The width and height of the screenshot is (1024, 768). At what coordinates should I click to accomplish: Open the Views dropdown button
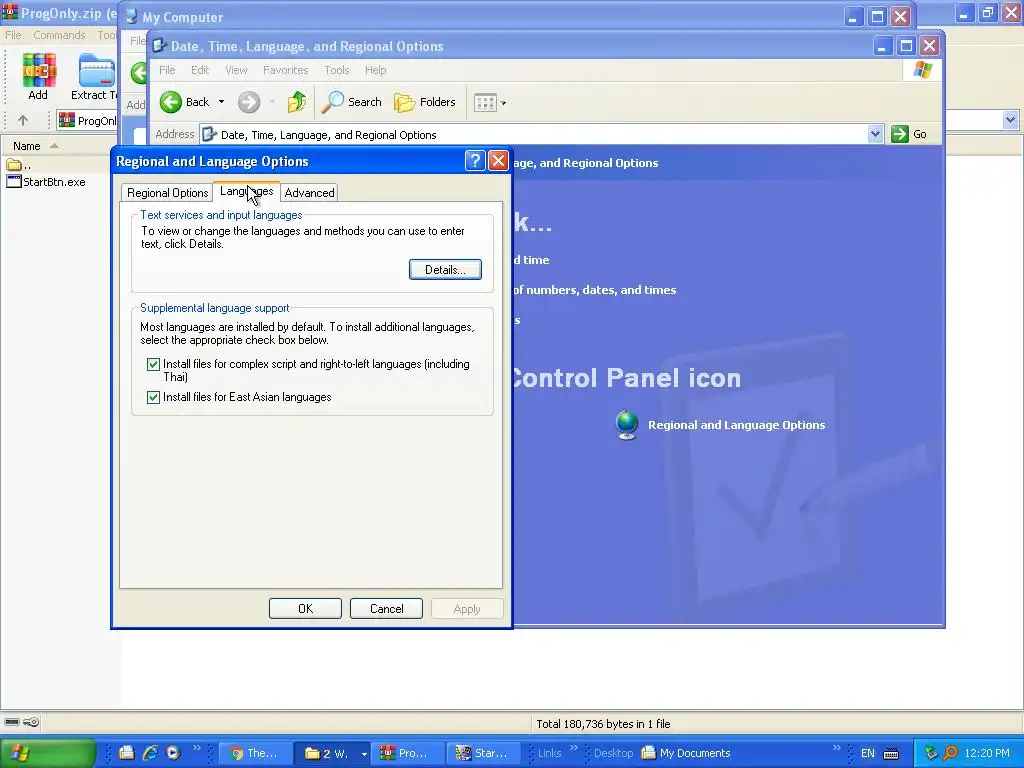[490, 103]
